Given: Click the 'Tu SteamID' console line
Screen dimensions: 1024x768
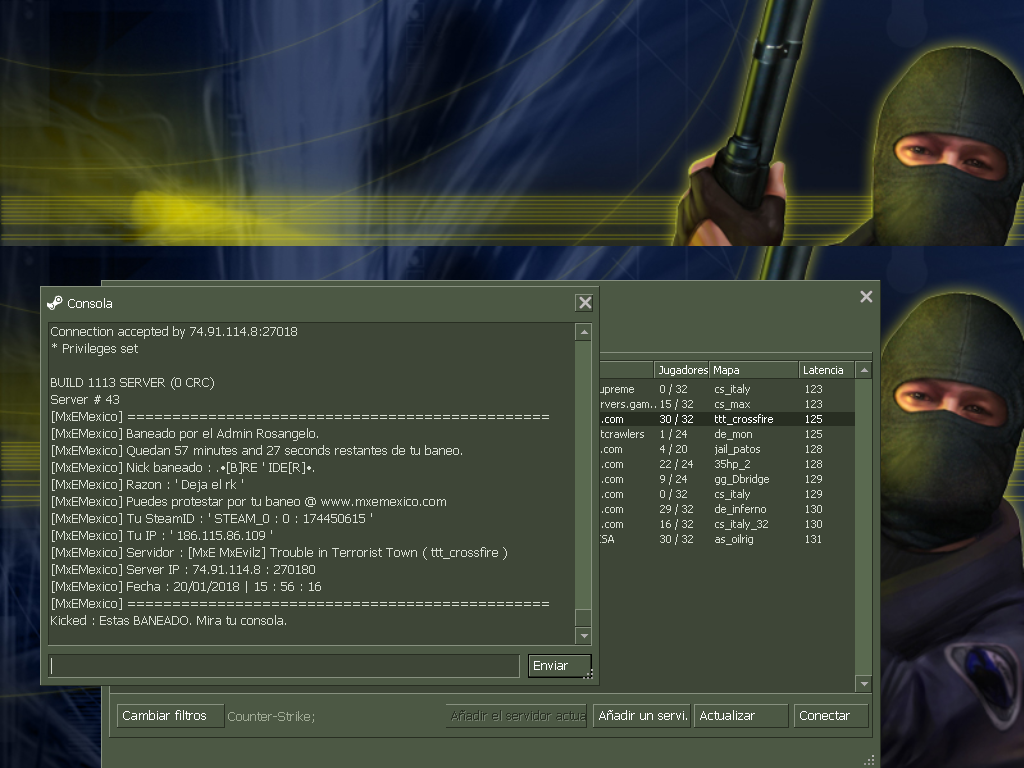Looking at the screenshot, I should pyautogui.click(x=212, y=519).
